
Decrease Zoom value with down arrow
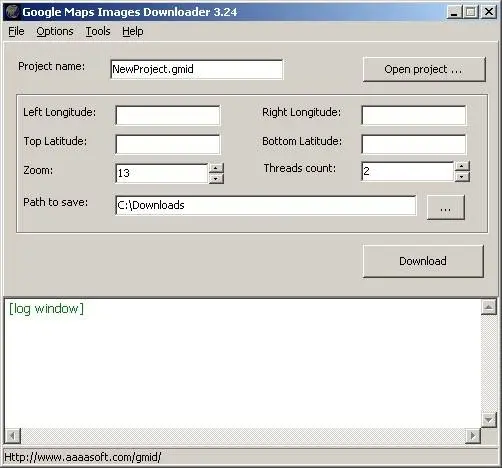pyautogui.click(x=216, y=179)
